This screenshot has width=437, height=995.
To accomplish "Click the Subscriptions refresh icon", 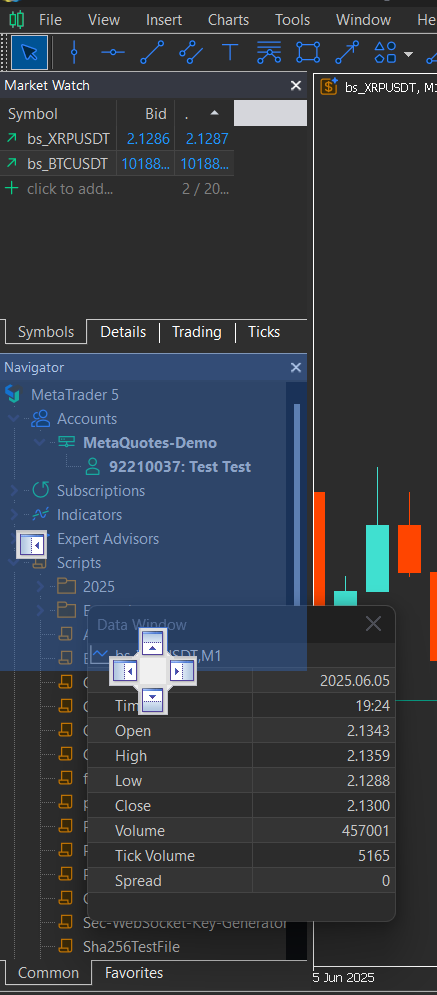I will pos(41,490).
